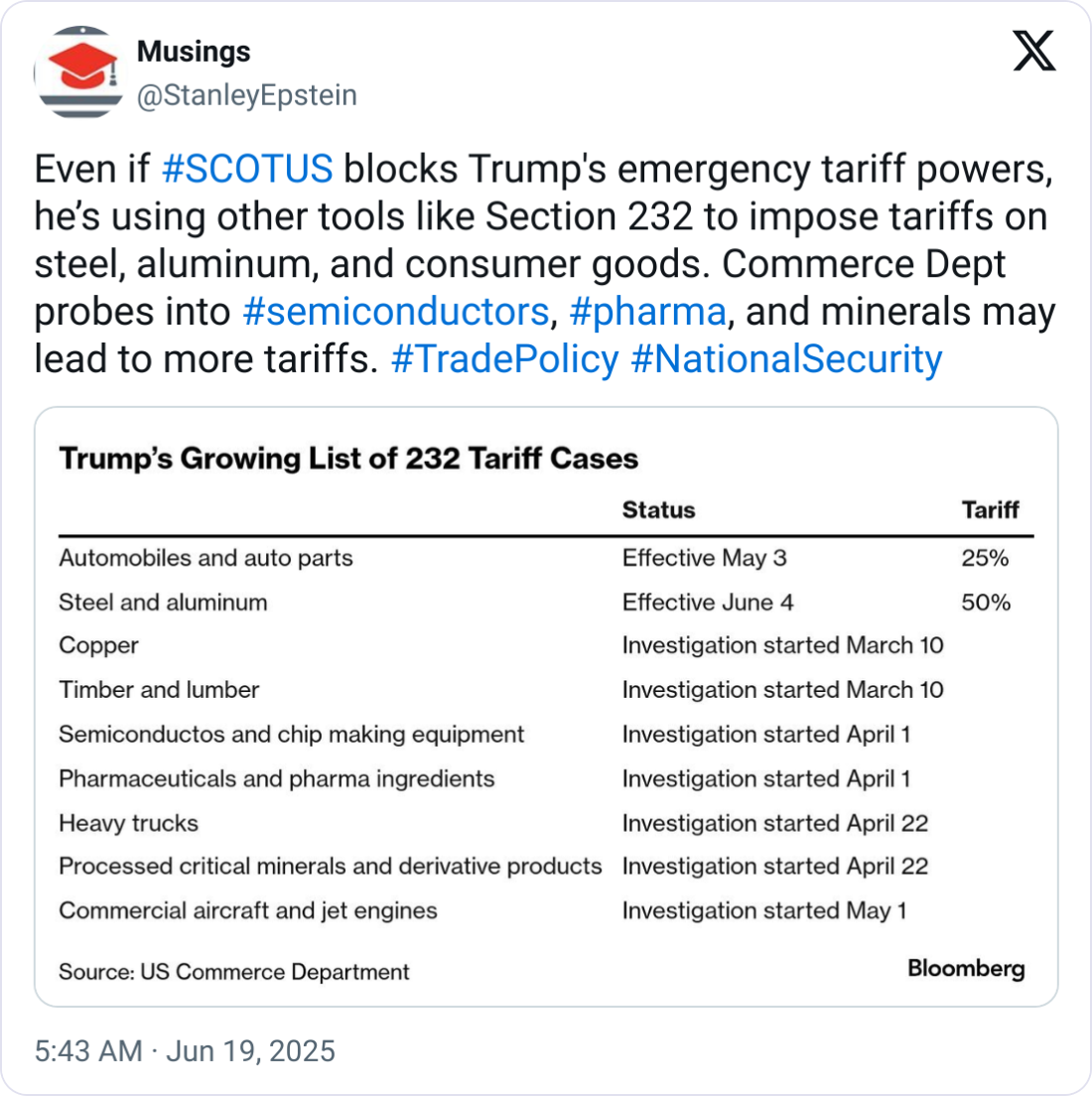Visit the #NationalSecurity hashtag
Image resolution: width=1092 pixels, height=1096 pixels.
tap(786, 359)
